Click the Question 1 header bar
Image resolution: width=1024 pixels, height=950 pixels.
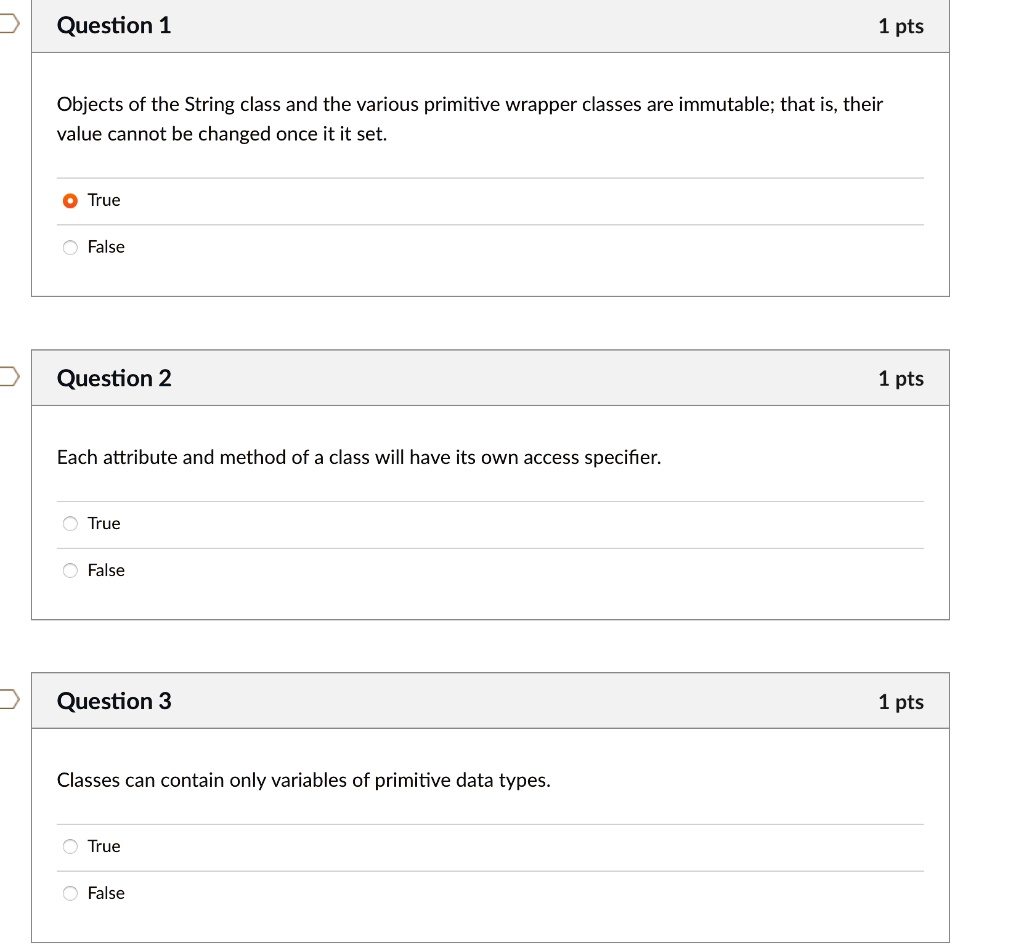[x=490, y=26]
